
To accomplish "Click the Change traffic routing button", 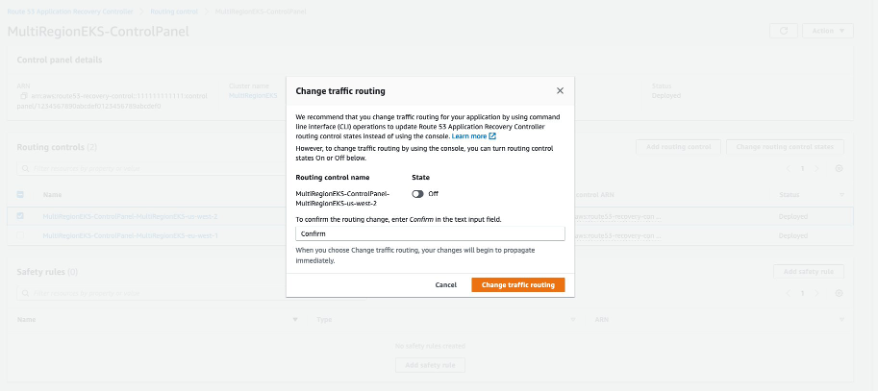I will pos(518,285).
